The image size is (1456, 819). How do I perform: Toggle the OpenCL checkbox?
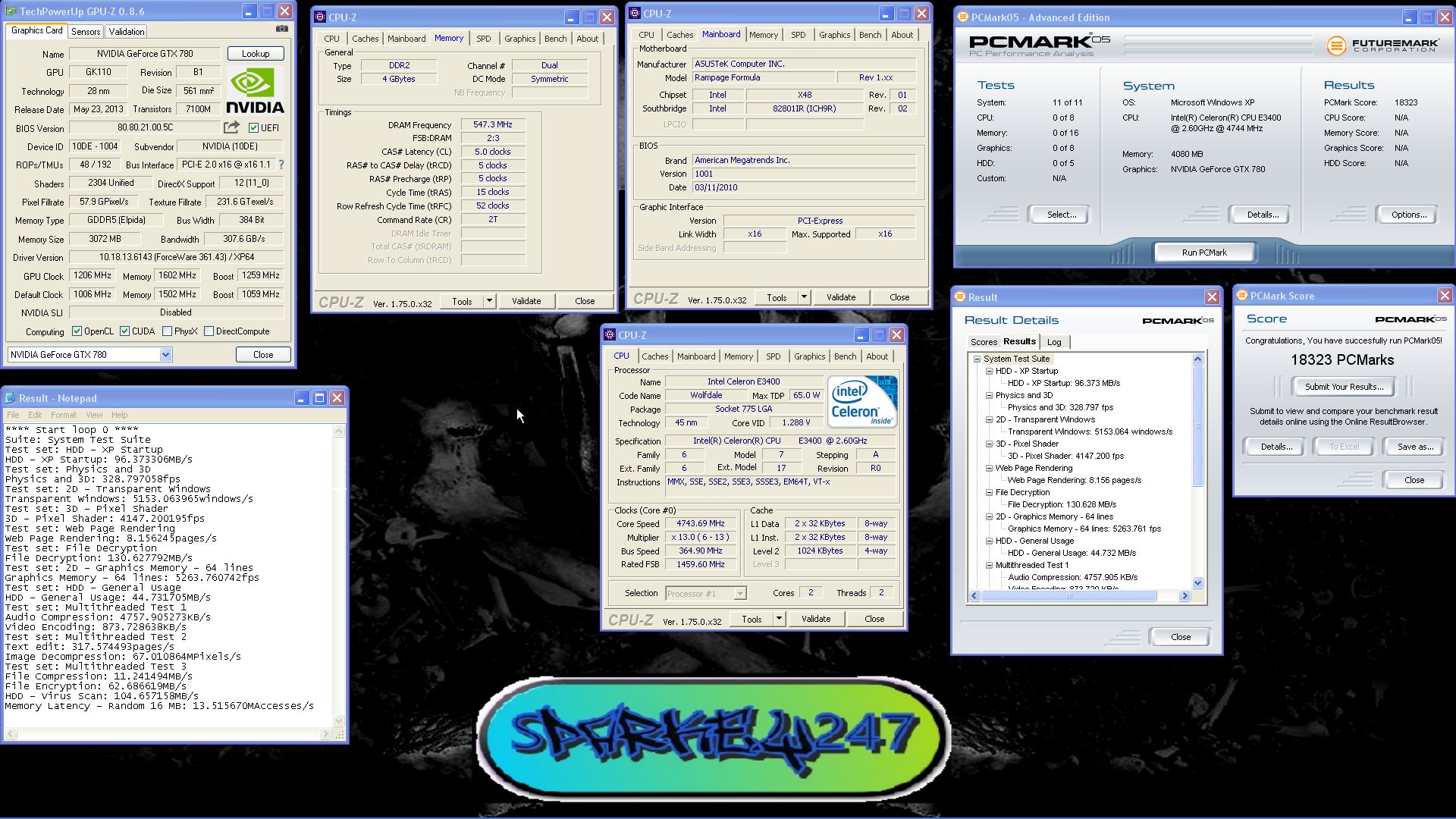point(77,331)
